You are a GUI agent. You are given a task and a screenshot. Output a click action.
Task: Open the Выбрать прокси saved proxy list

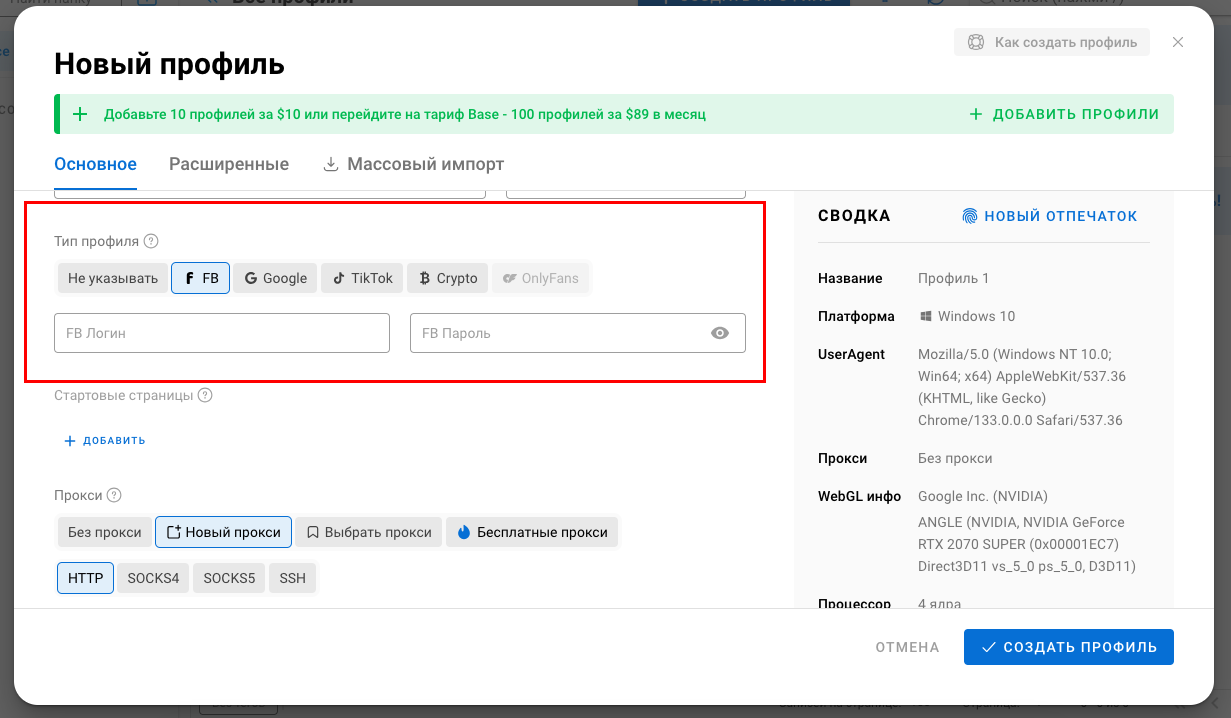tap(369, 532)
